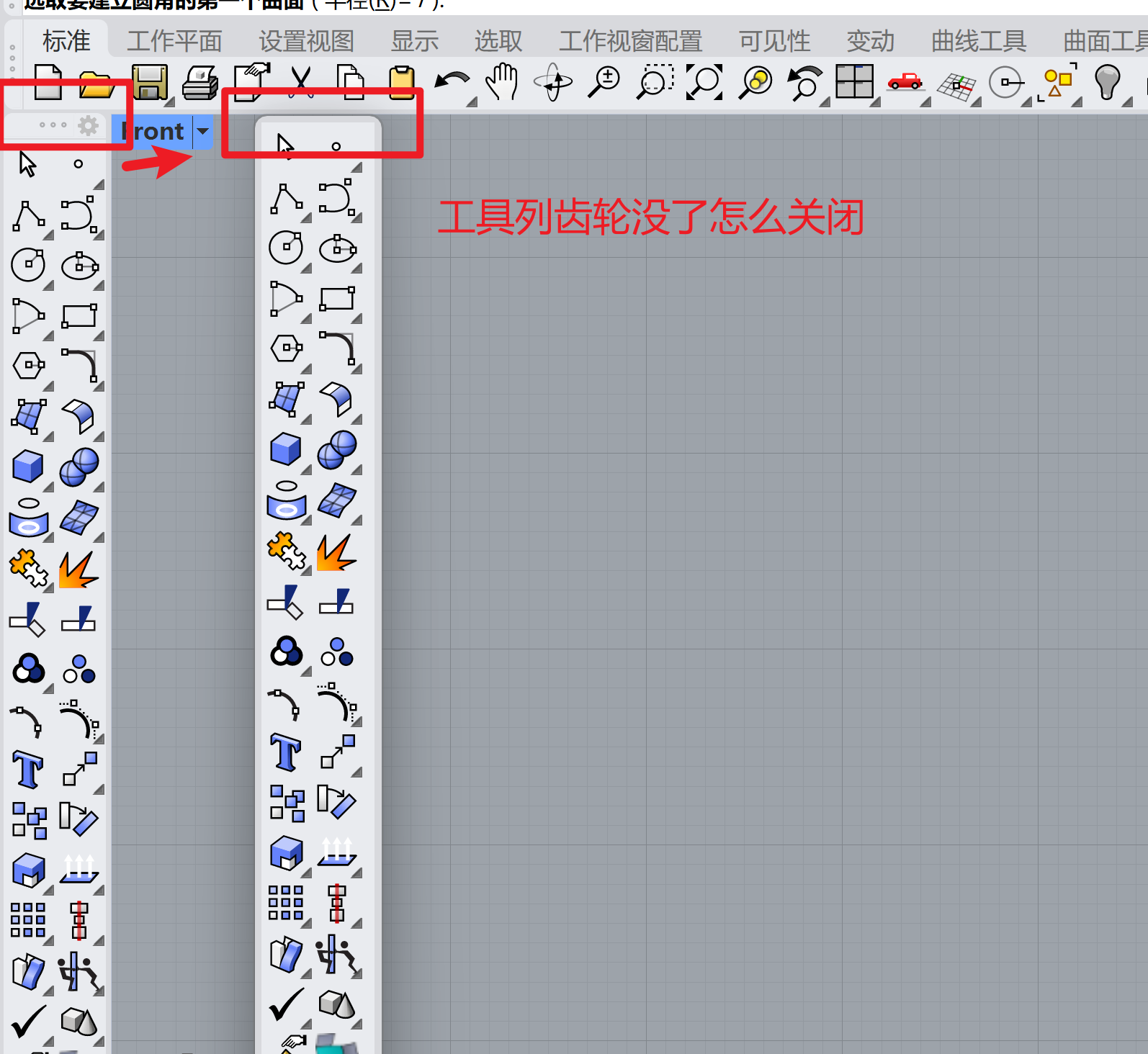Select the Point tool in docked sidebar
The image size is (1148, 1054).
pos(79,164)
